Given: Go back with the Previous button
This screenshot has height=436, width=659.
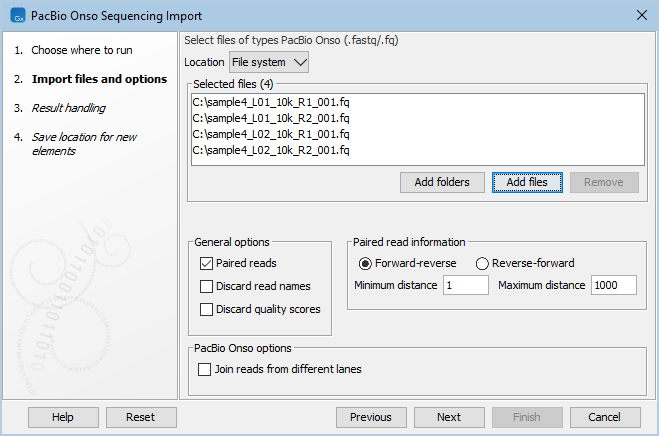Looking at the screenshot, I should [370, 417].
